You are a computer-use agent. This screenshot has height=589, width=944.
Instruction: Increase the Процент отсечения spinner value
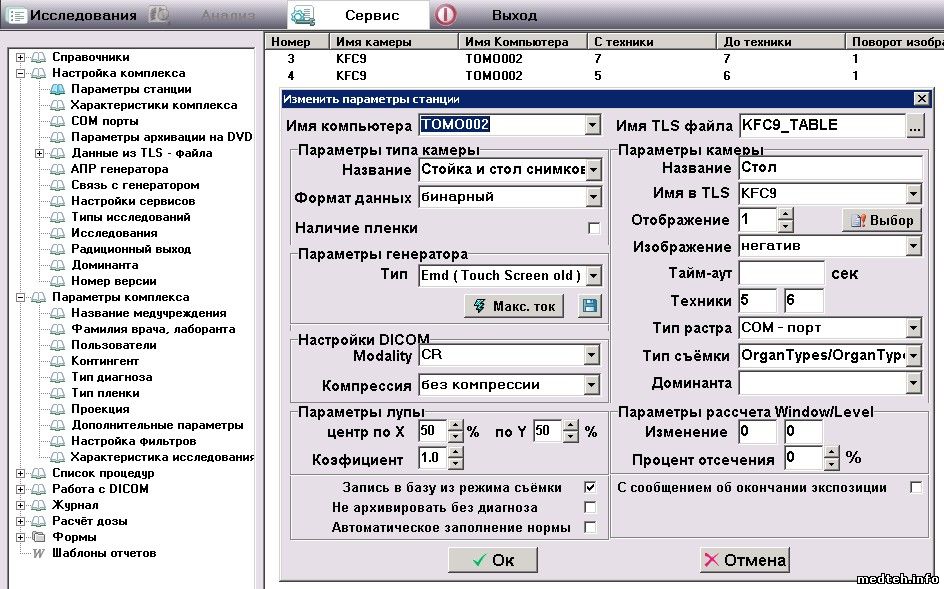click(x=832, y=454)
